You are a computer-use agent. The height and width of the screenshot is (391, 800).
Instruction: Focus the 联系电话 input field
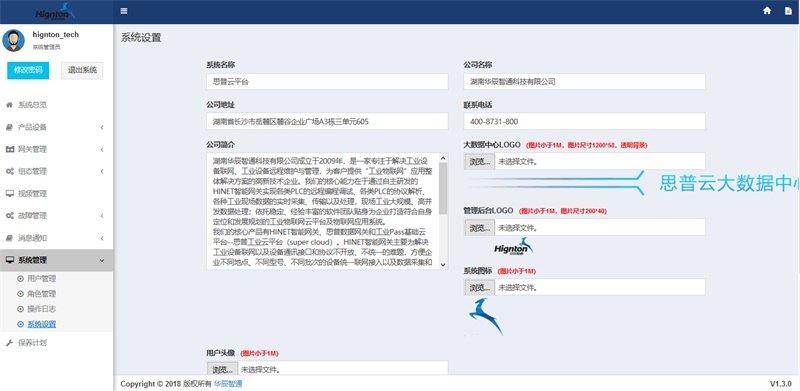tap(585, 121)
